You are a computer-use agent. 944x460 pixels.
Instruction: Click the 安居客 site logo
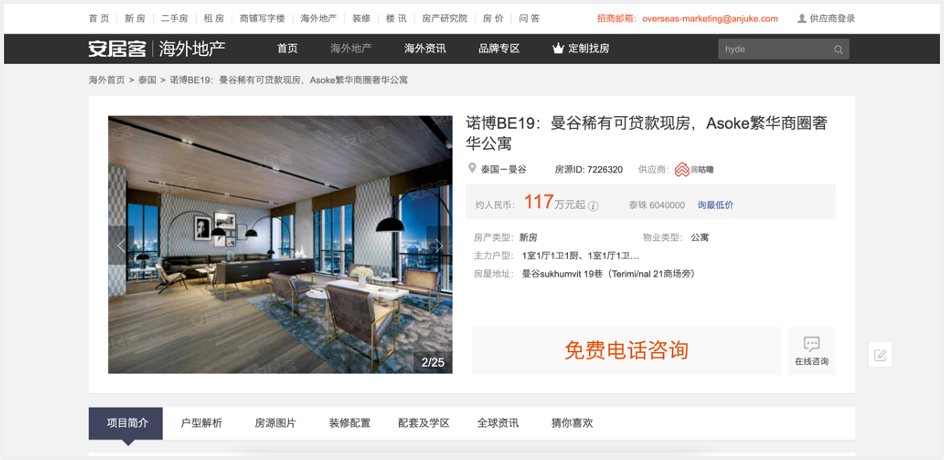pyautogui.click(x=117, y=49)
